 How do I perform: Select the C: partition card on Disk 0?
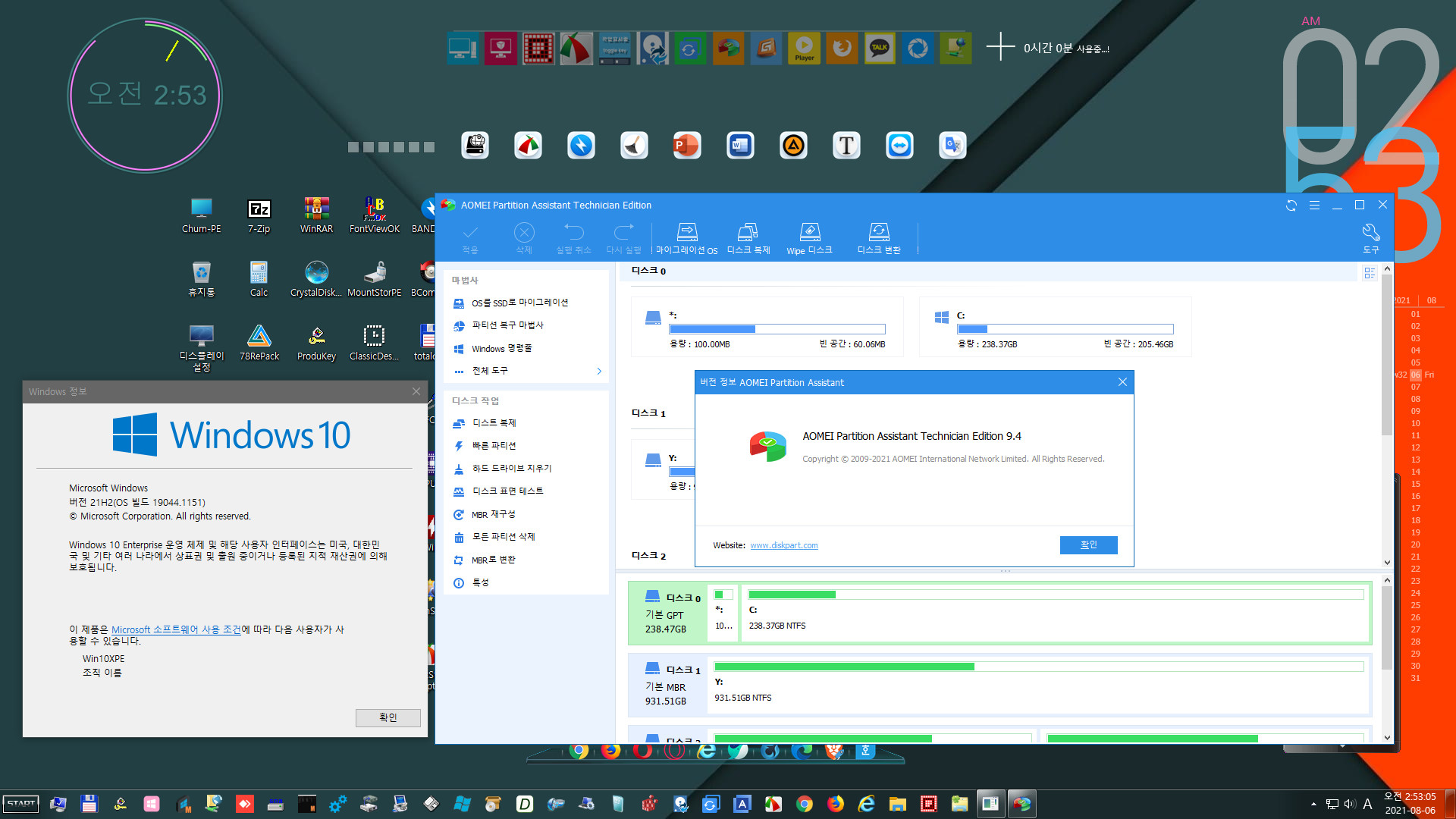[1055, 327]
